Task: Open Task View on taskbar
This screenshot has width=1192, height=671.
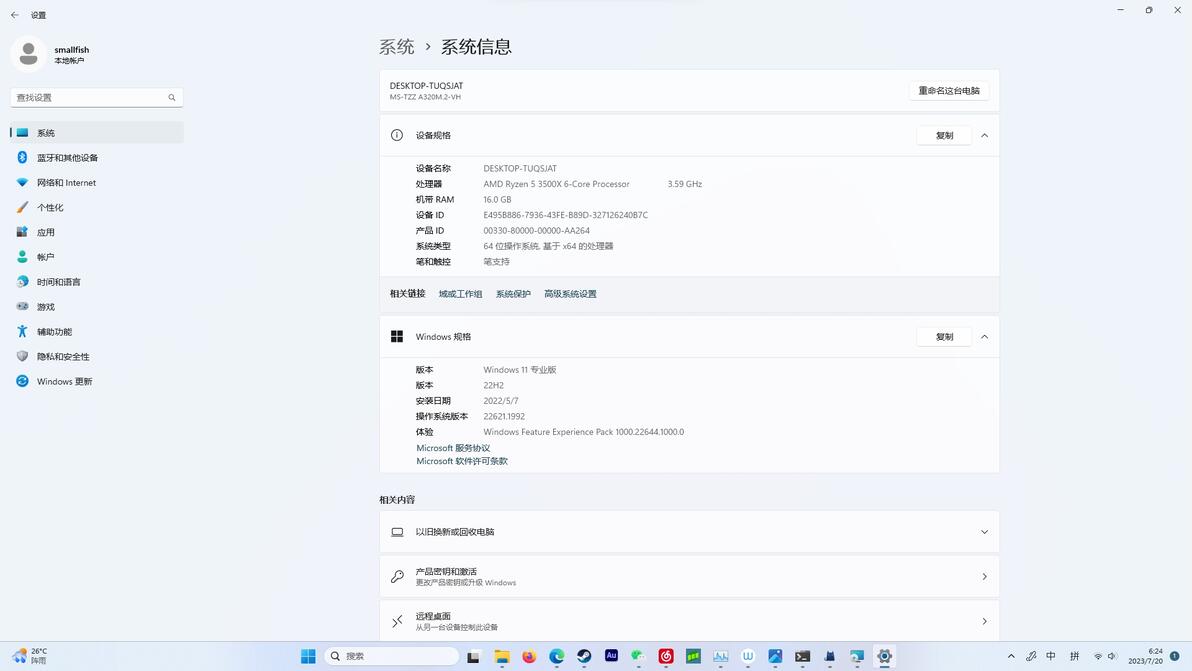Action: coord(474,656)
